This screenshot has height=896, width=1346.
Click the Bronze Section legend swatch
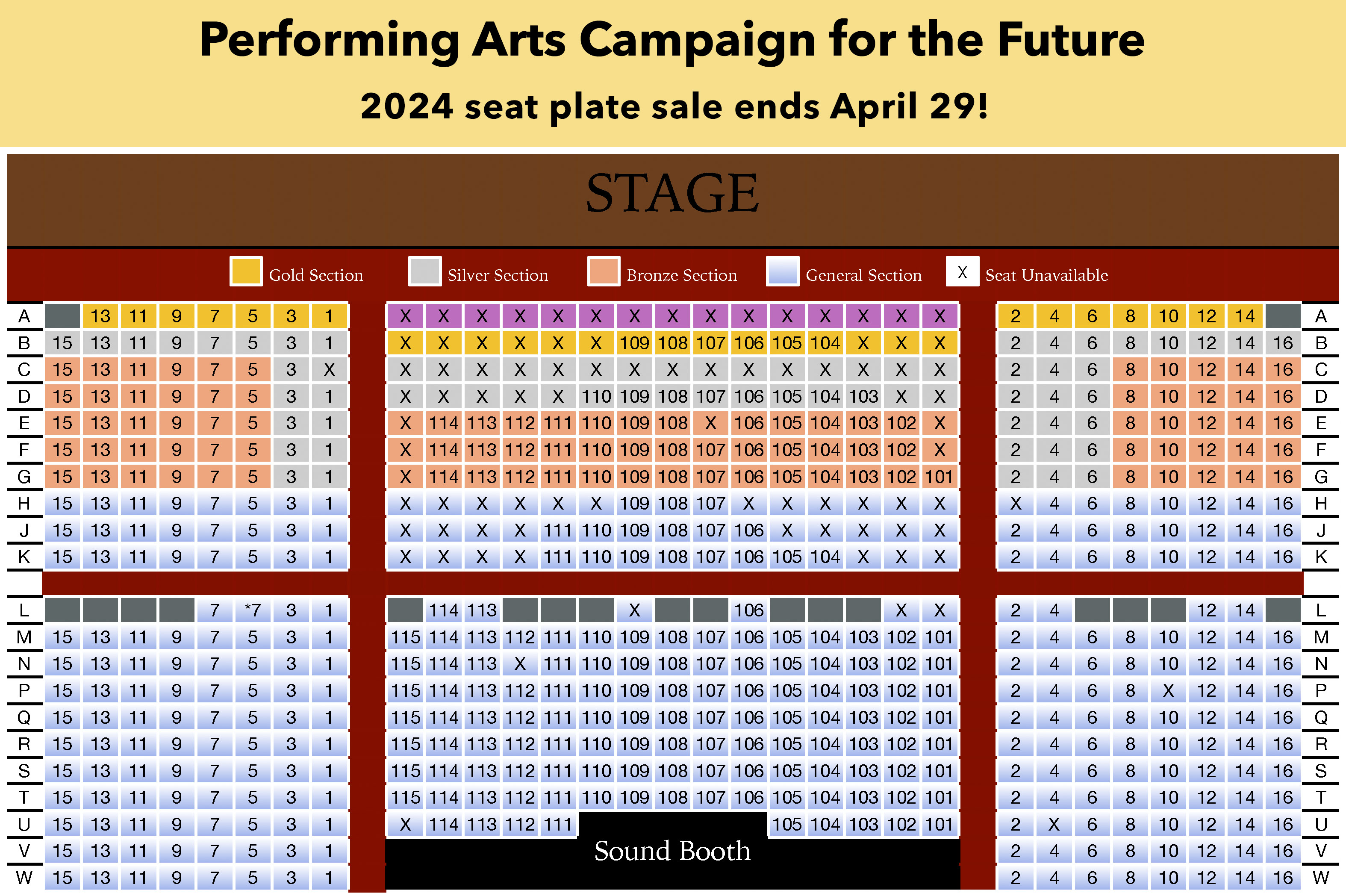(x=603, y=271)
